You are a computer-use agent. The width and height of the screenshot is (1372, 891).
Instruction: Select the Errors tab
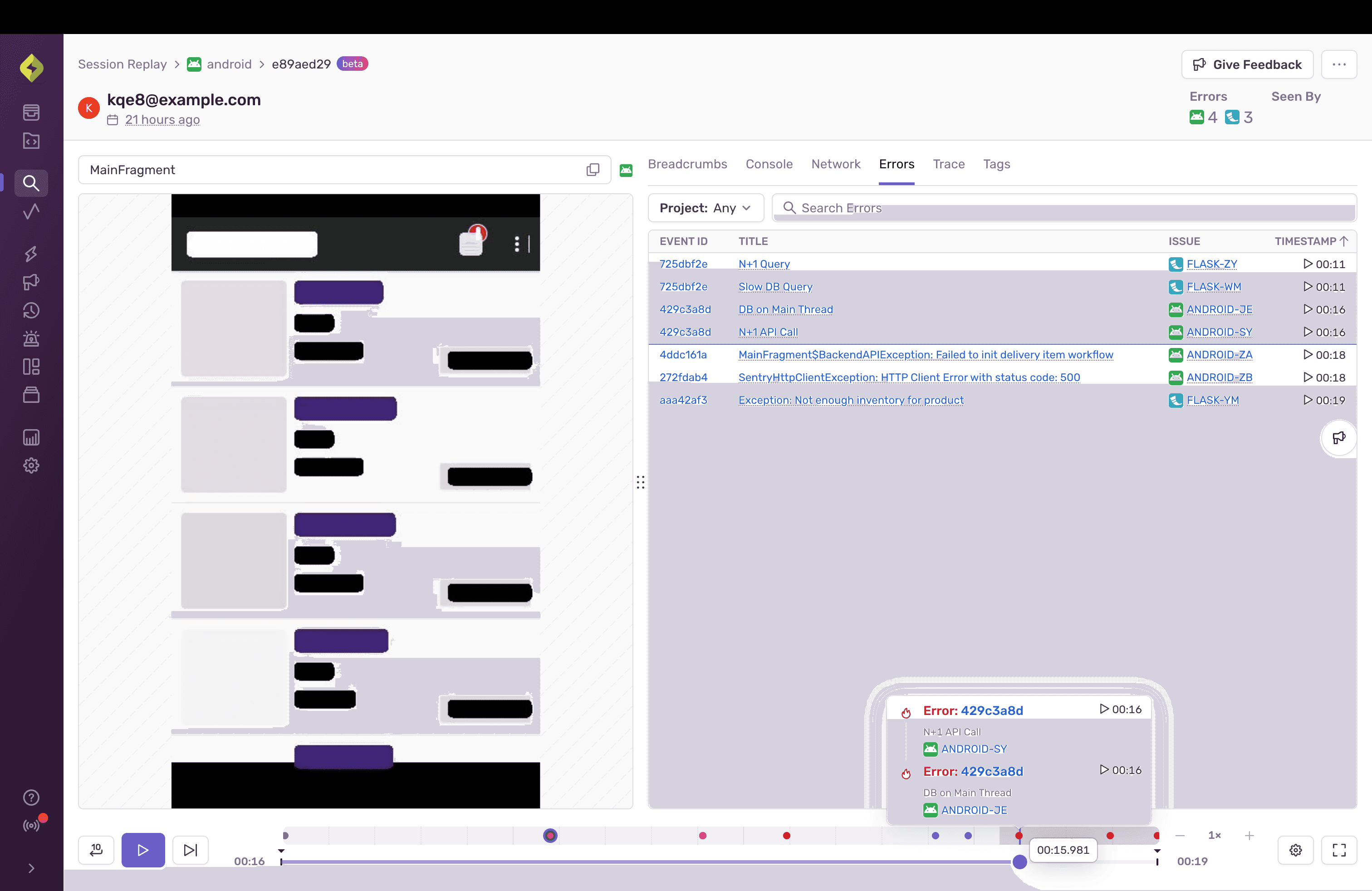pos(897,164)
